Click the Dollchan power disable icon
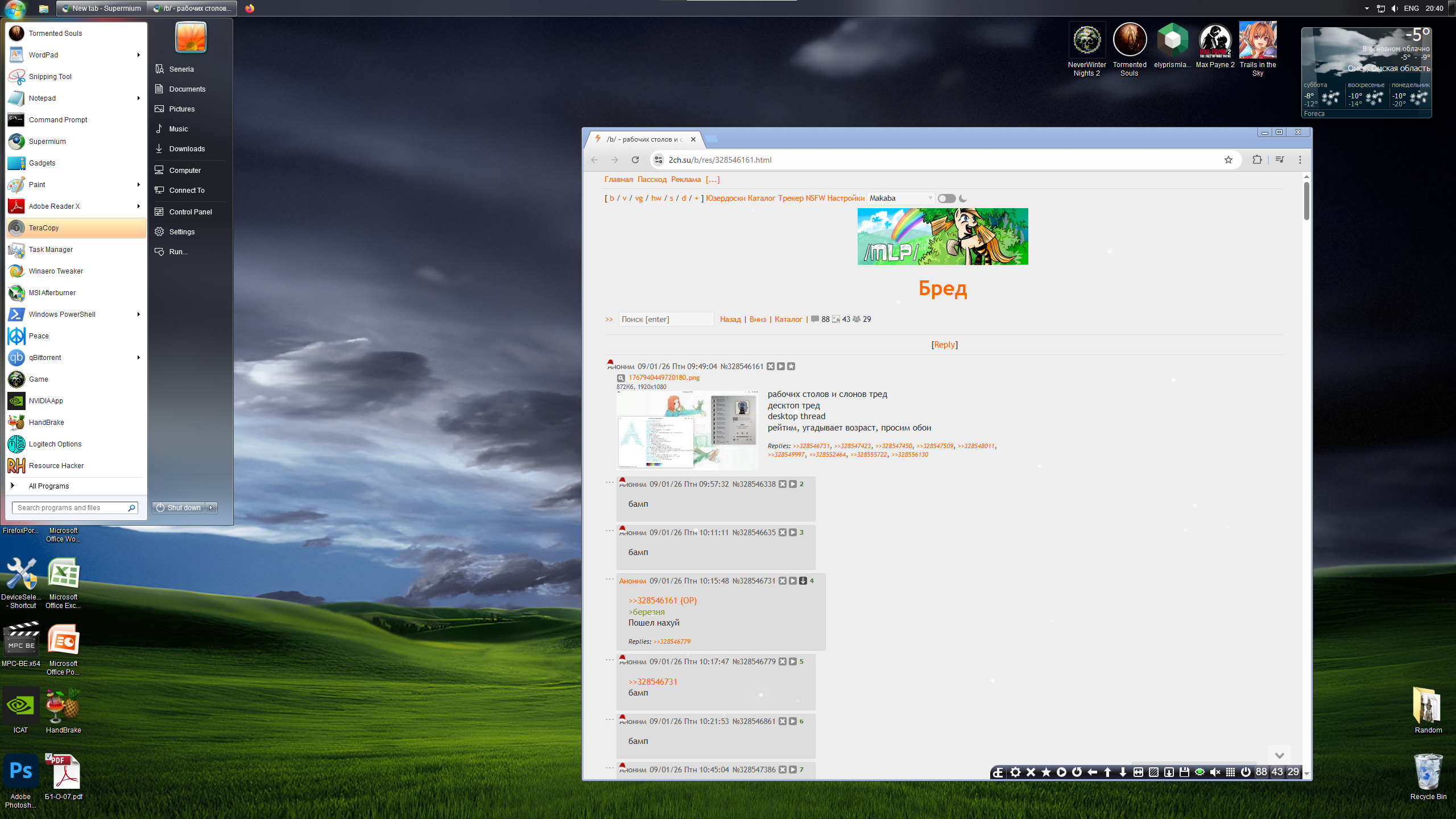 (1246, 772)
